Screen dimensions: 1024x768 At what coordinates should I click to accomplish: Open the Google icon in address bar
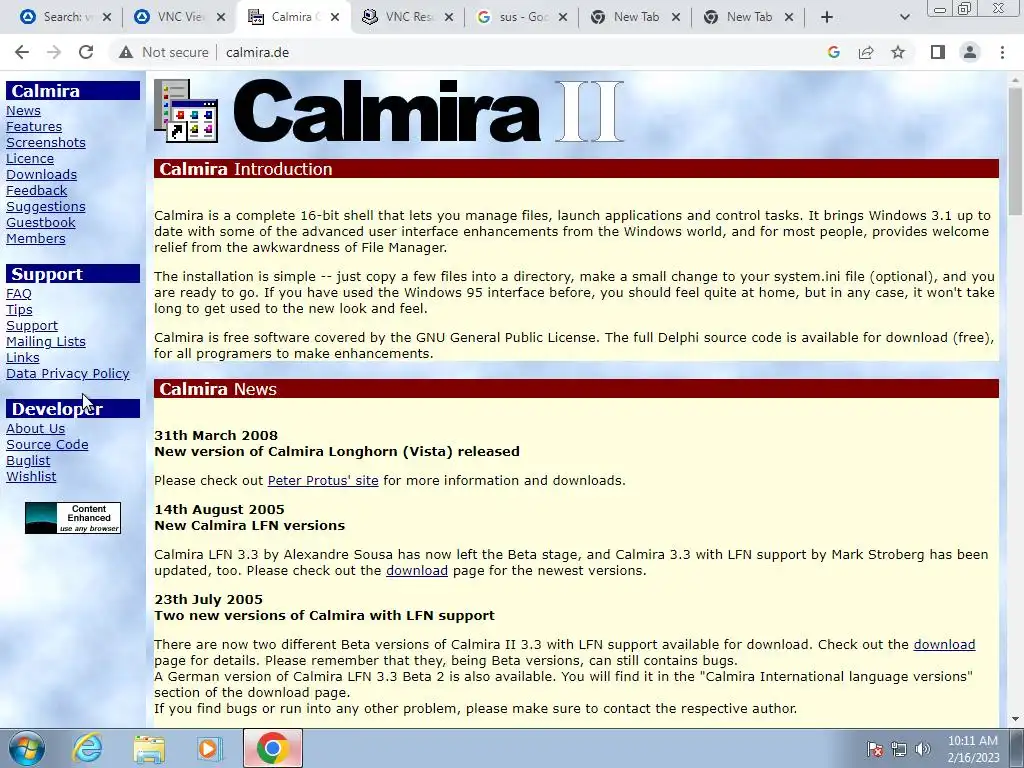[x=833, y=52]
